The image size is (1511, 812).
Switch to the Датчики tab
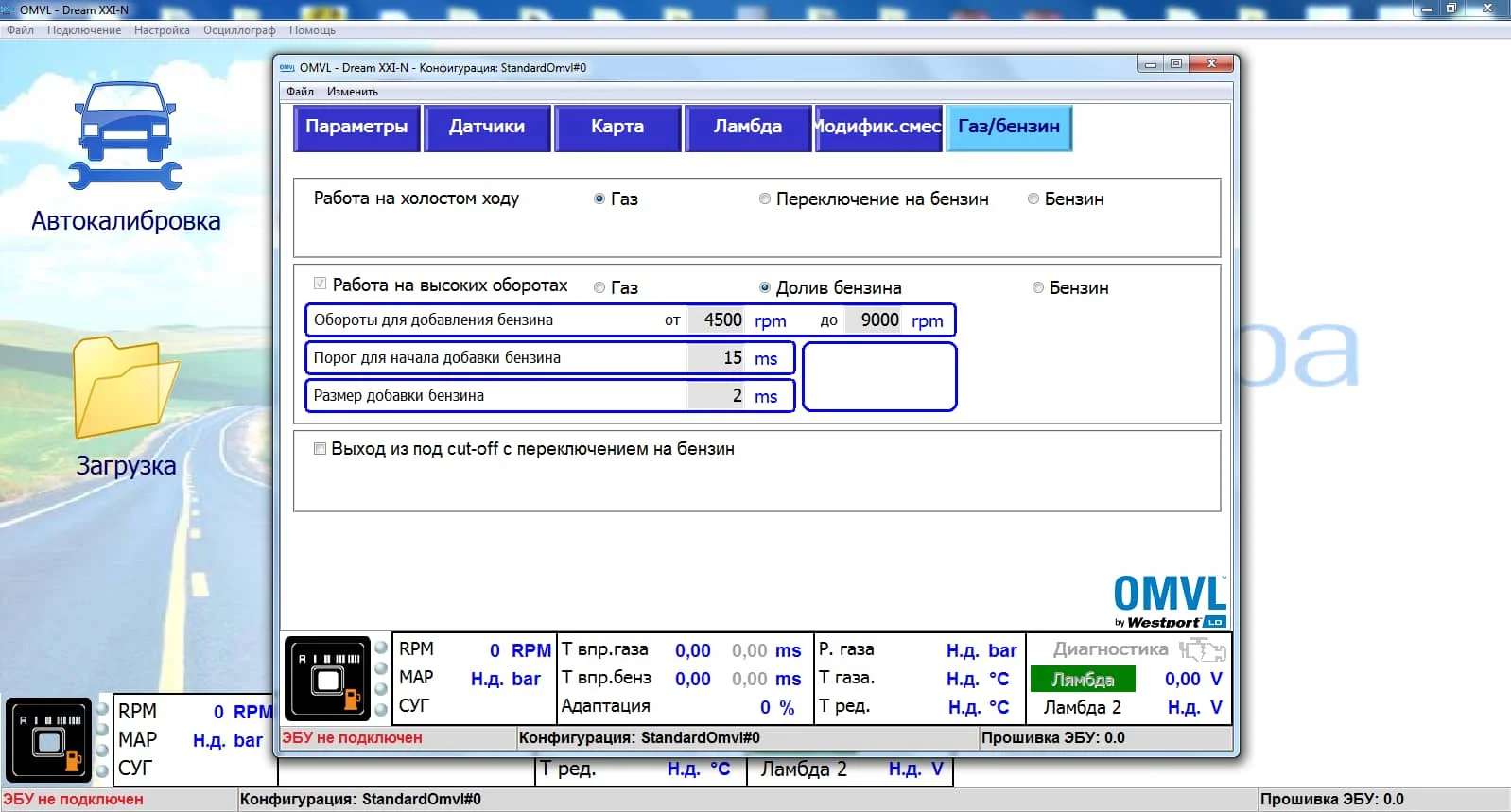[487, 128]
